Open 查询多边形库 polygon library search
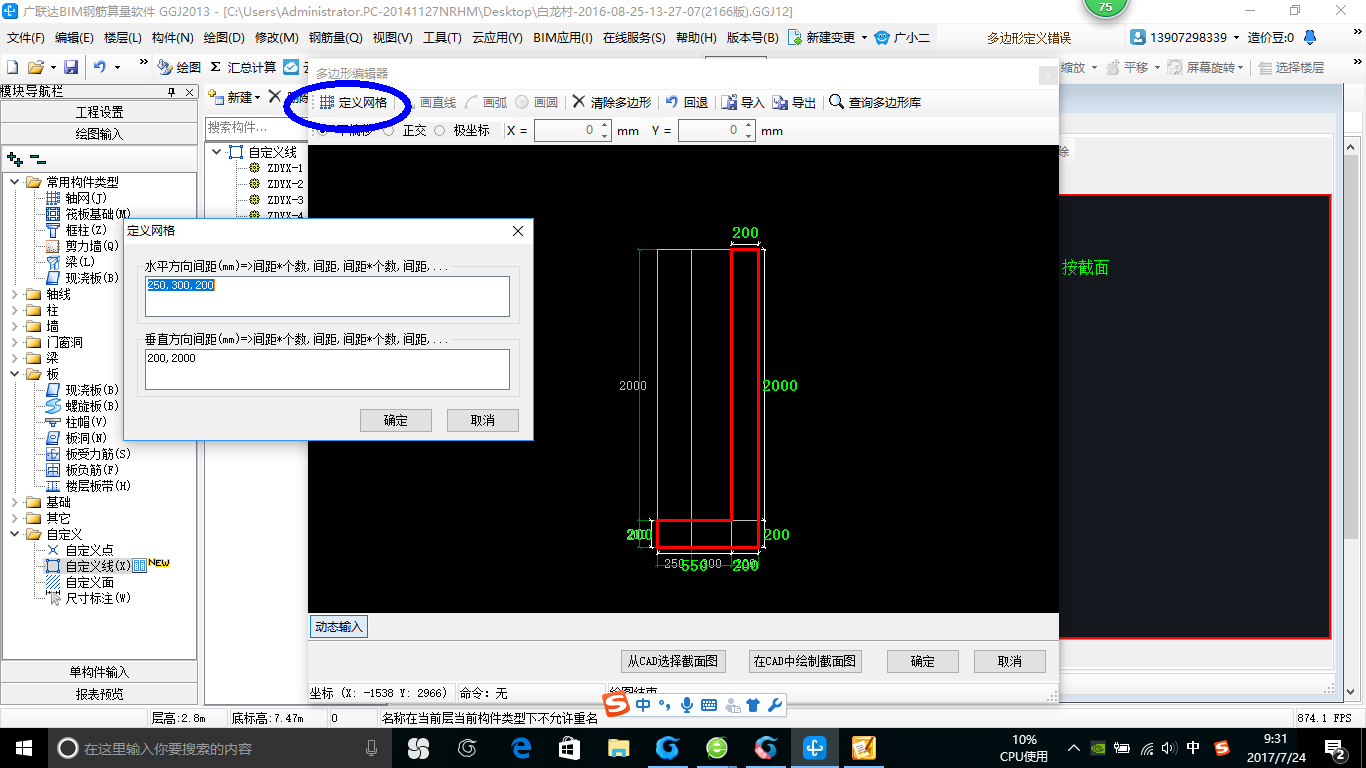1366x768 pixels. (x=875, y=102)
